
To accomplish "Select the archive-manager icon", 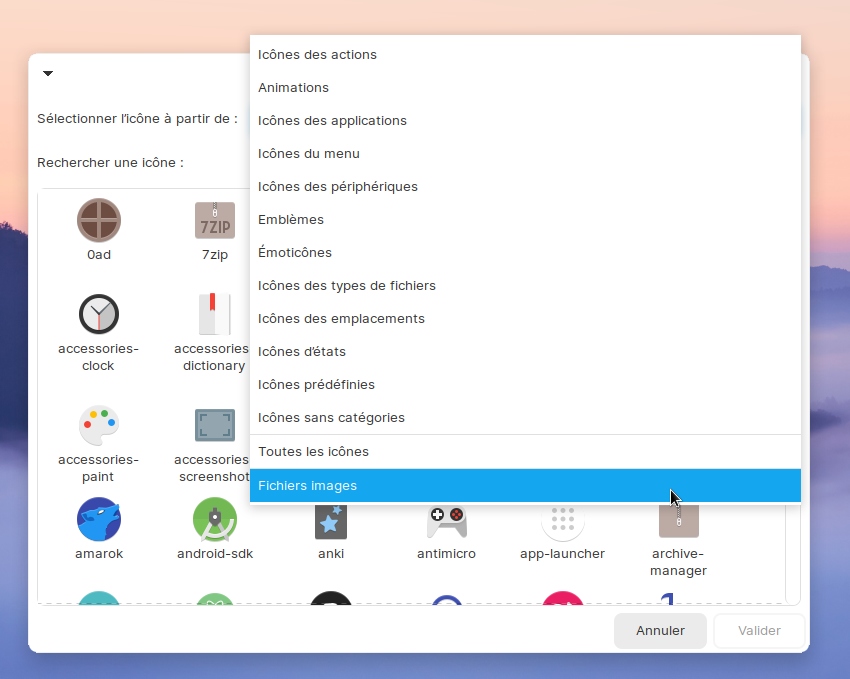I will (678, 522).
